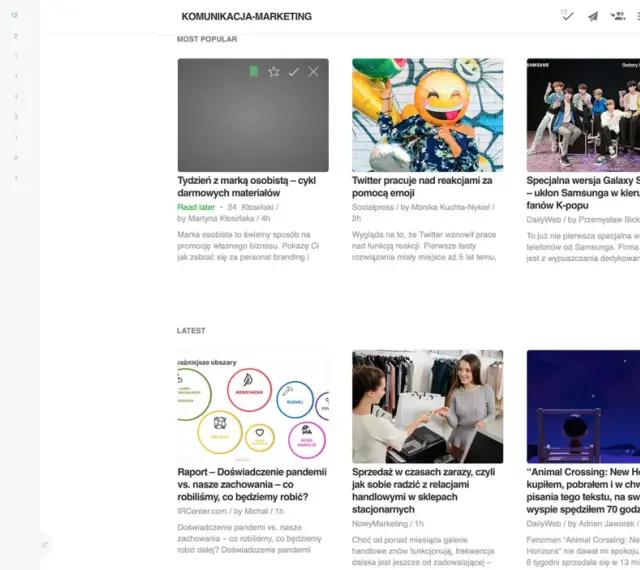Viewport: 640px width, 570px height.
Task: Click the star icon on Tydzień card
Action: click(273, 72)
